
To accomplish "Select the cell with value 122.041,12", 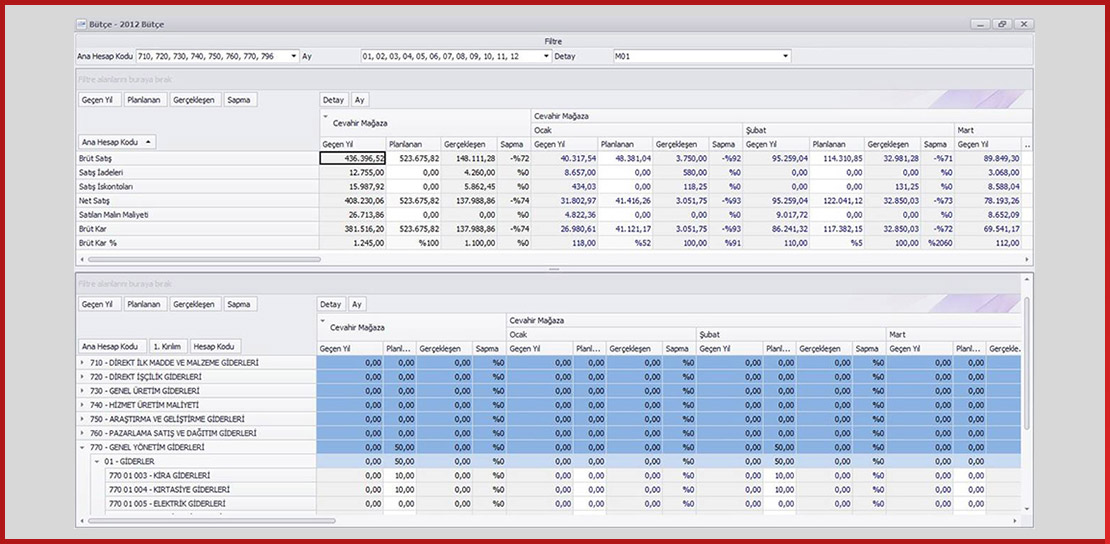I will [x=837, y=200].
